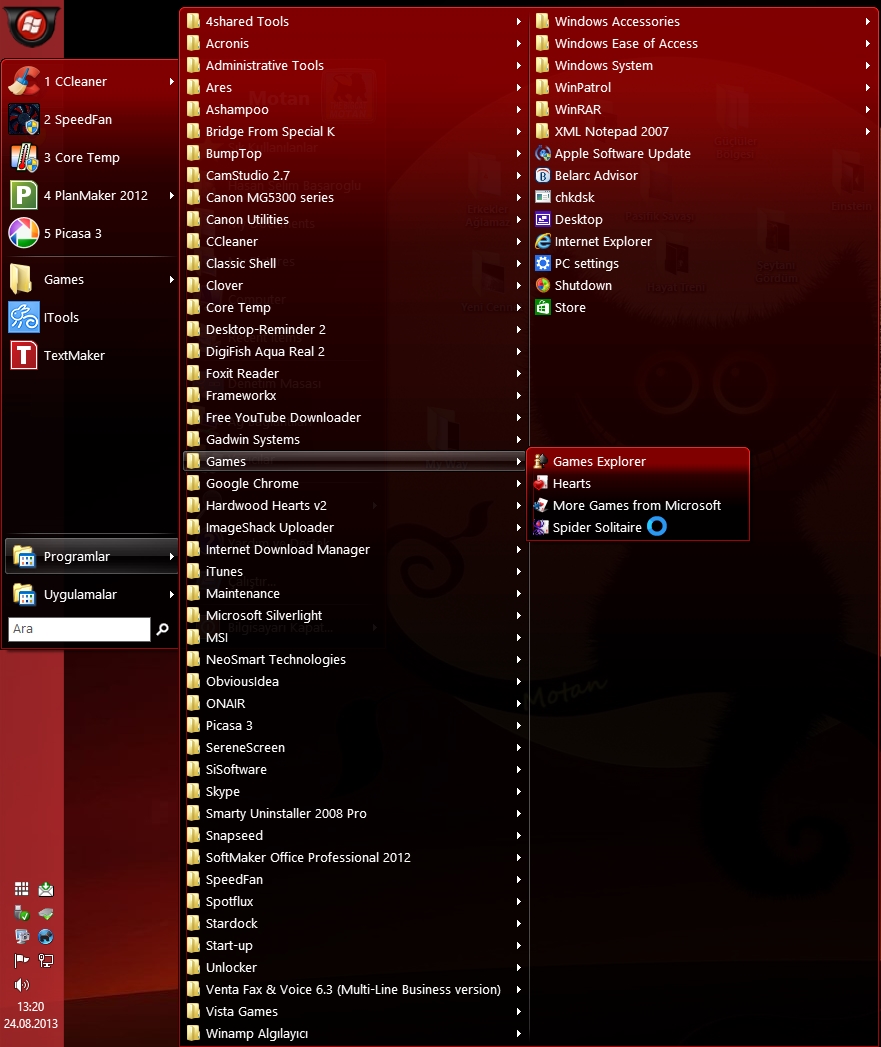Click the iTools icon
The height and width of the screenshot is (1047, 881).
point(24,317)
